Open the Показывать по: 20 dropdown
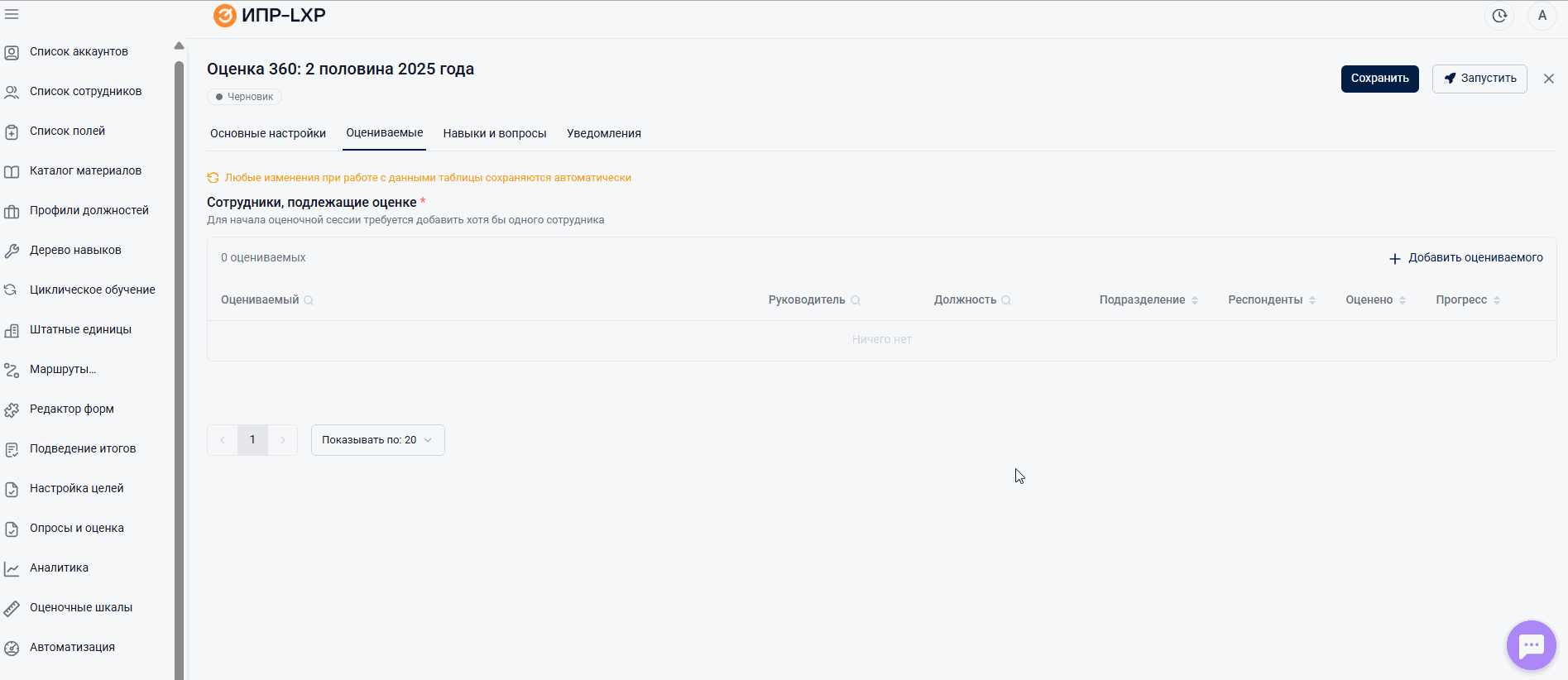The height and width of the screenshot is (680, 1568). click(378, 440)
